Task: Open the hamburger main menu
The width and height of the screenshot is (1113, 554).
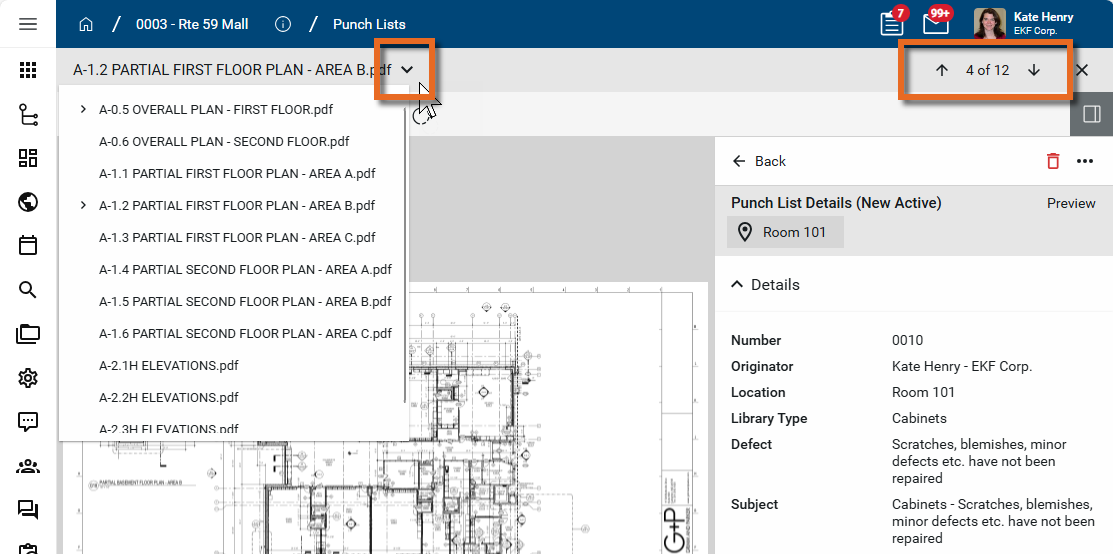Action: click(28, 24)
